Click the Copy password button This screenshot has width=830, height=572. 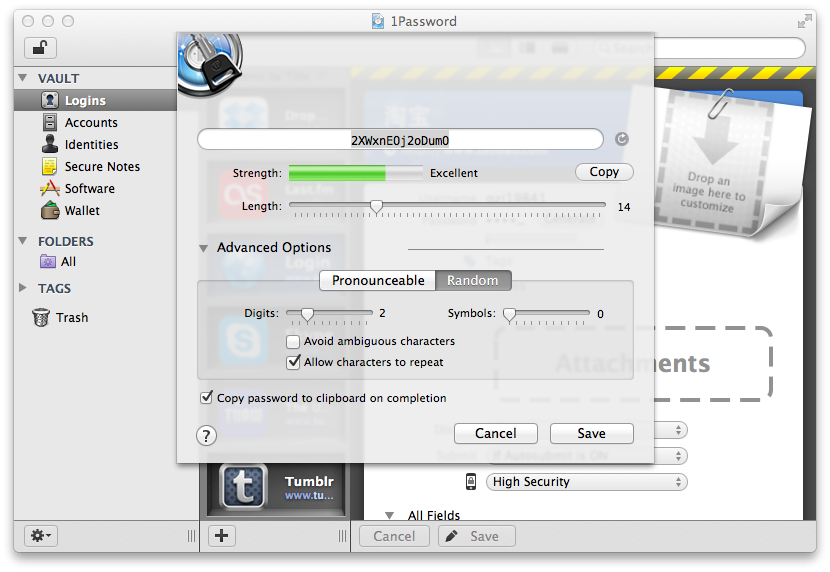pyautogui.click(x=604, y=172)
